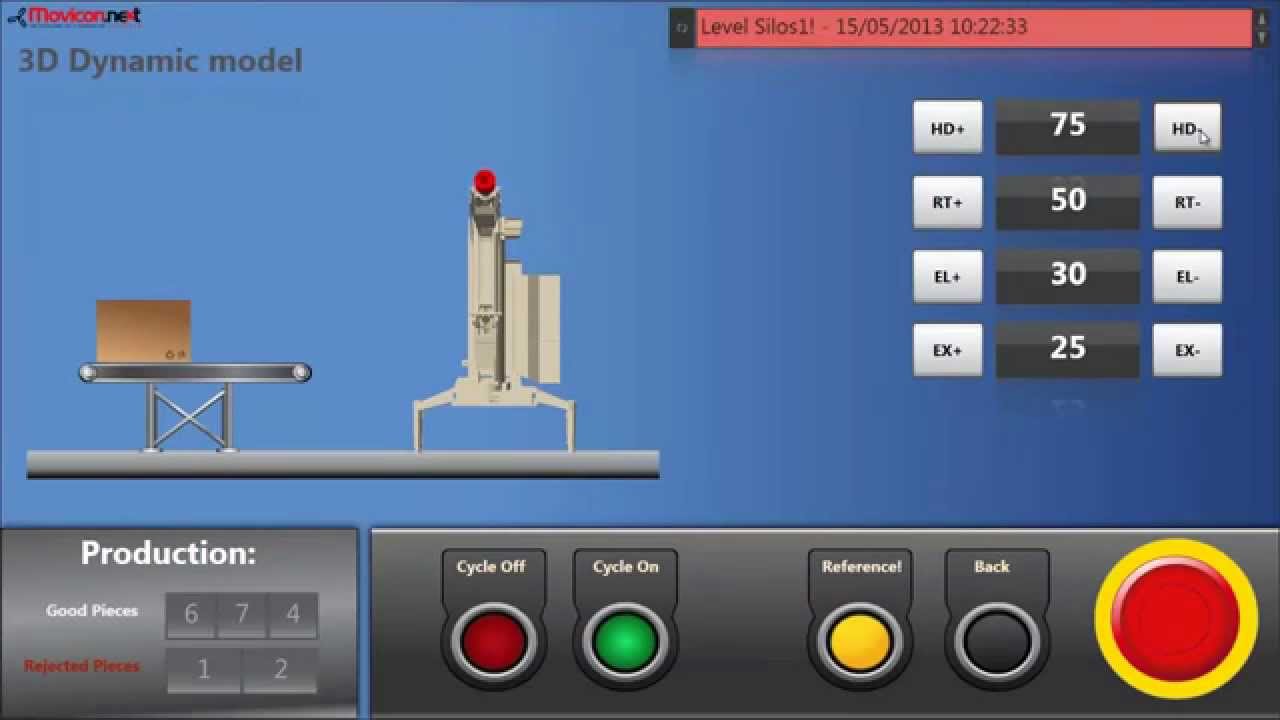This screenshot has height=720, width=1280.
Task: Hit the large red emergency stop button
Action: [1175, 618]
